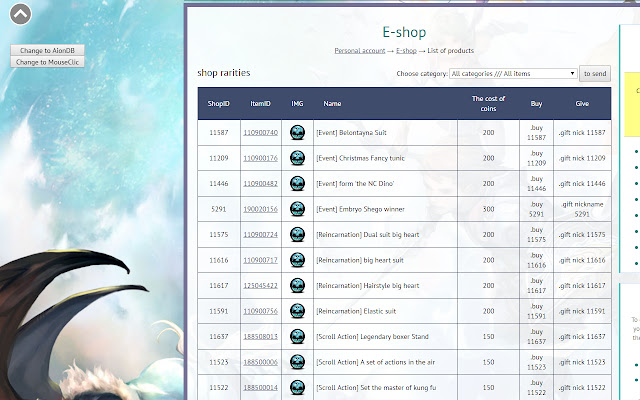Click the '.gift nick 11209' command cell

[x=582, y=158]
